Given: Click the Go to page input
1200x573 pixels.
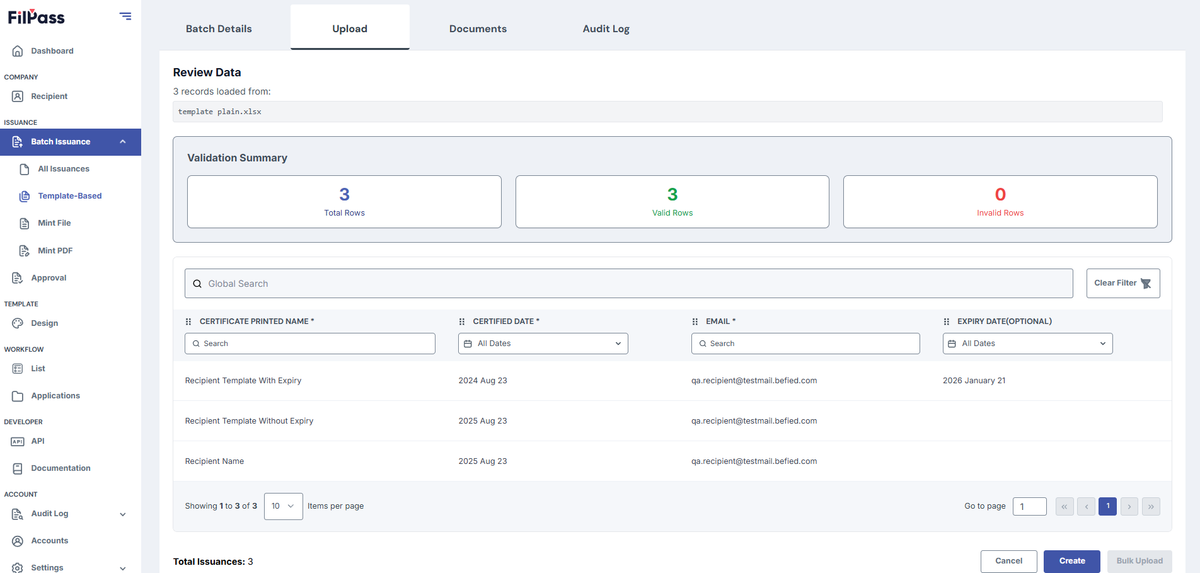Looking at the screenshot, I should tap(1030, 506).
